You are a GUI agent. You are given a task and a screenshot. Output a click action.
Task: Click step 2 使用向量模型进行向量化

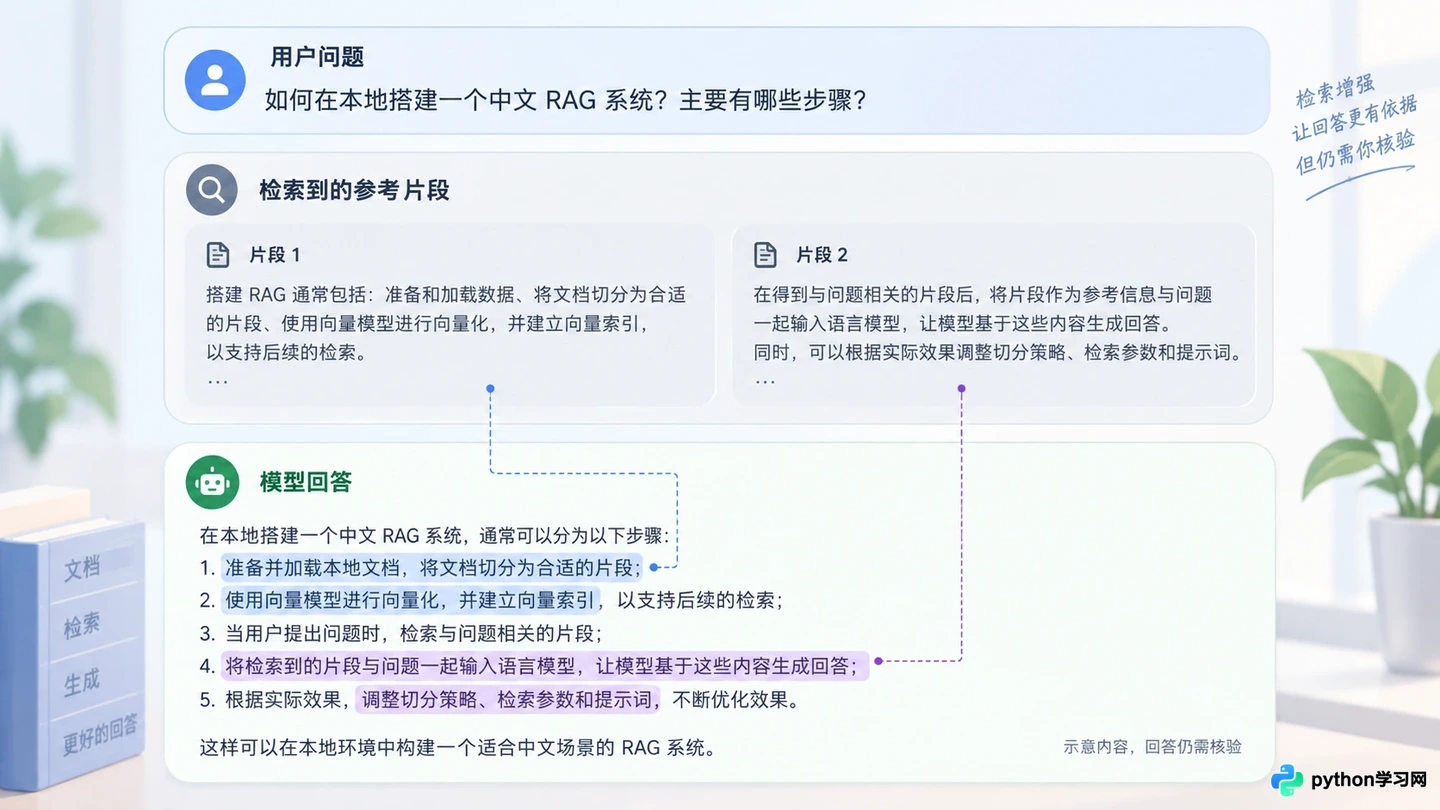point(491,600)
